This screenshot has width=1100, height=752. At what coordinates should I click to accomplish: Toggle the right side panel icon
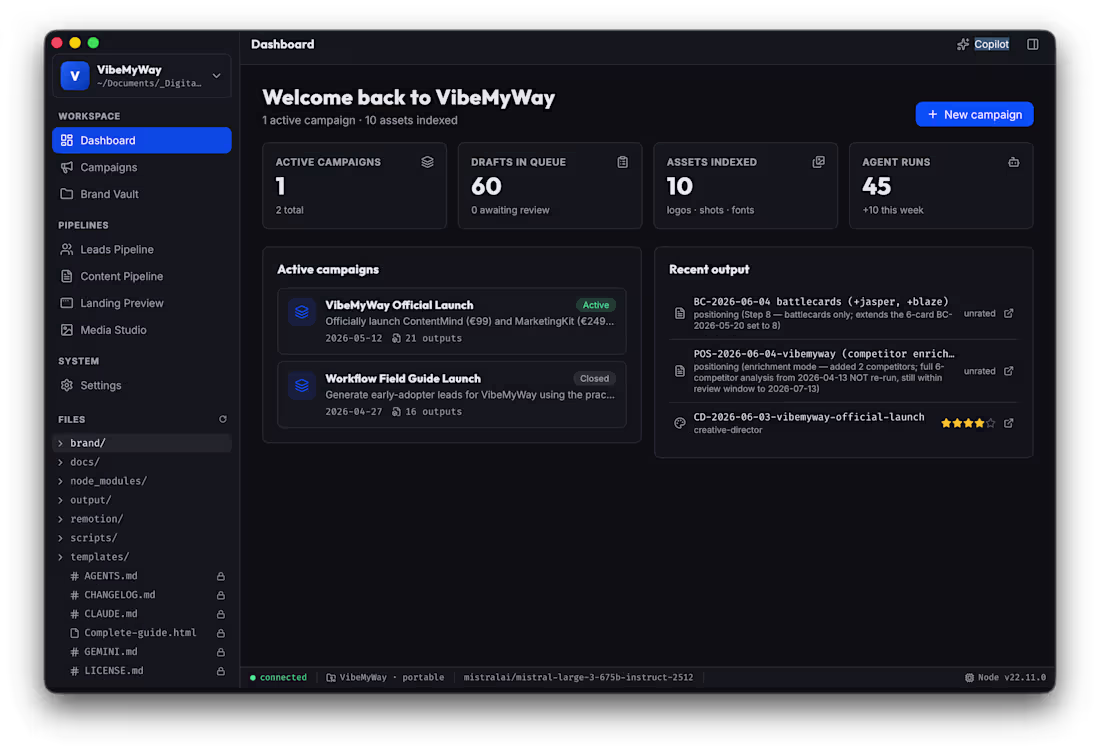coord(1032,44)
